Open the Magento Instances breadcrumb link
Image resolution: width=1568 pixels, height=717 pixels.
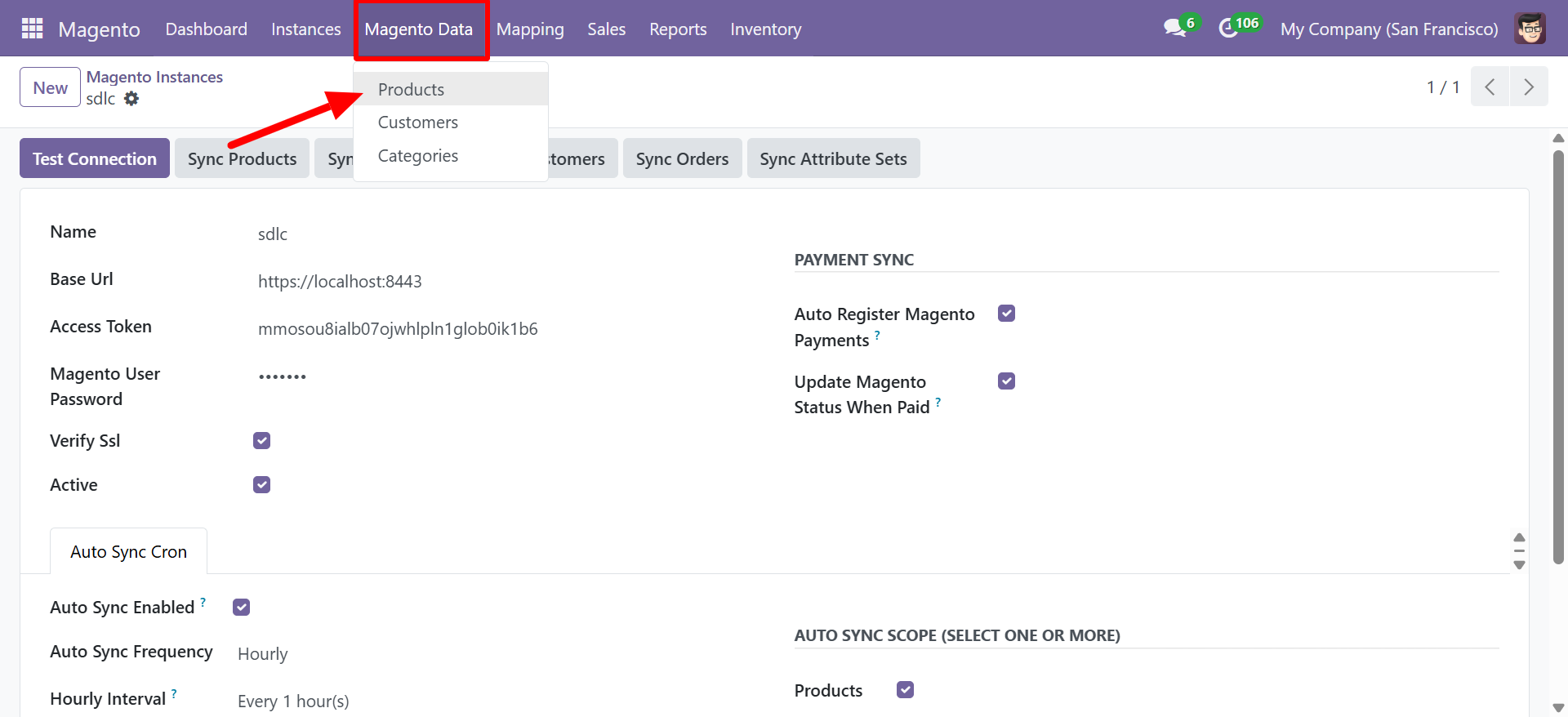[154, 77]
